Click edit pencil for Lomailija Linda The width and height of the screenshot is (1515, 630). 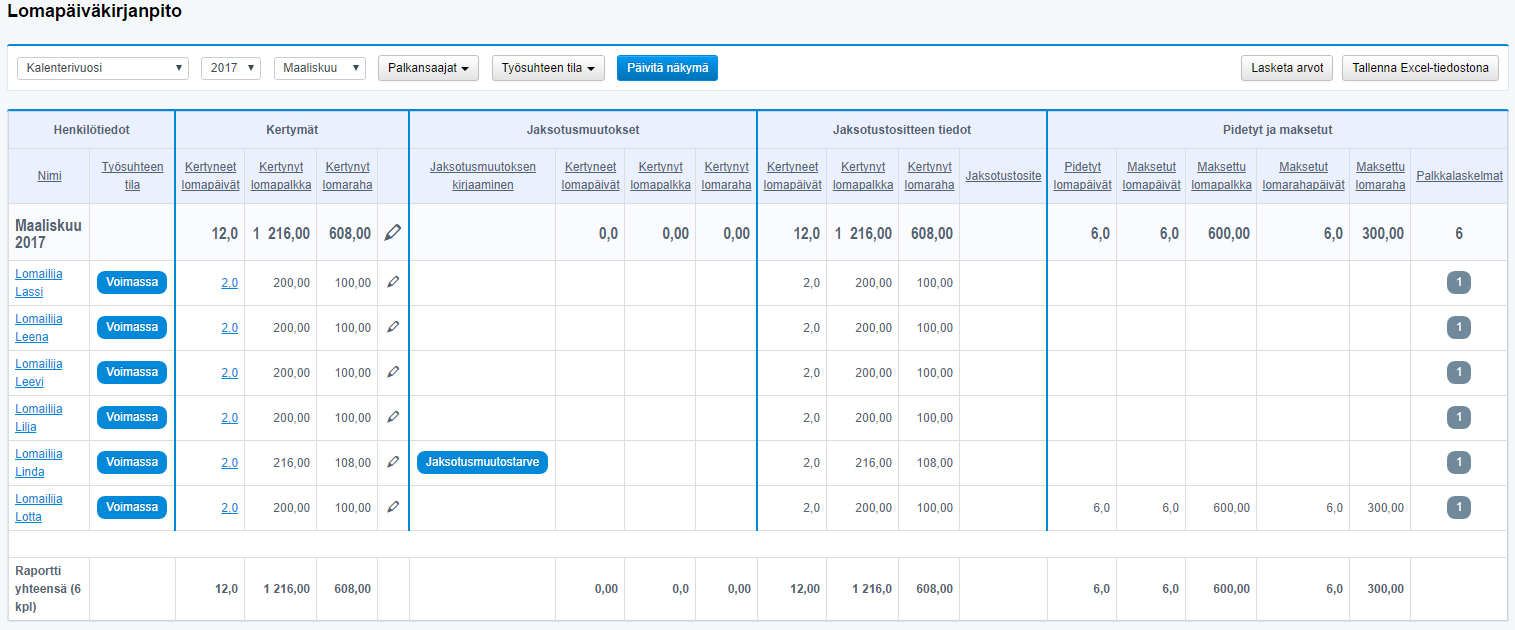(393, 462)
